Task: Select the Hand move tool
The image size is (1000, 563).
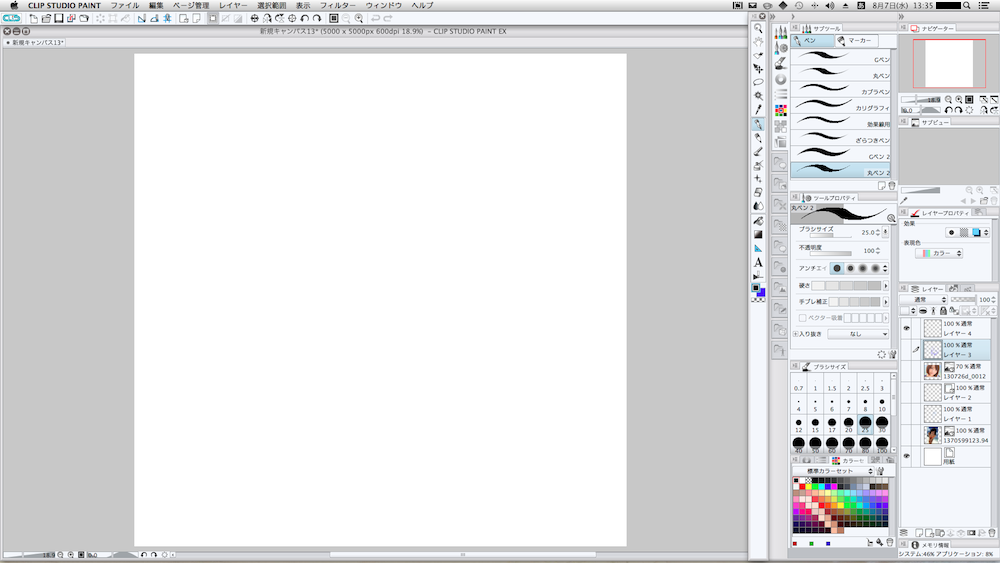Action: (758, 42)
